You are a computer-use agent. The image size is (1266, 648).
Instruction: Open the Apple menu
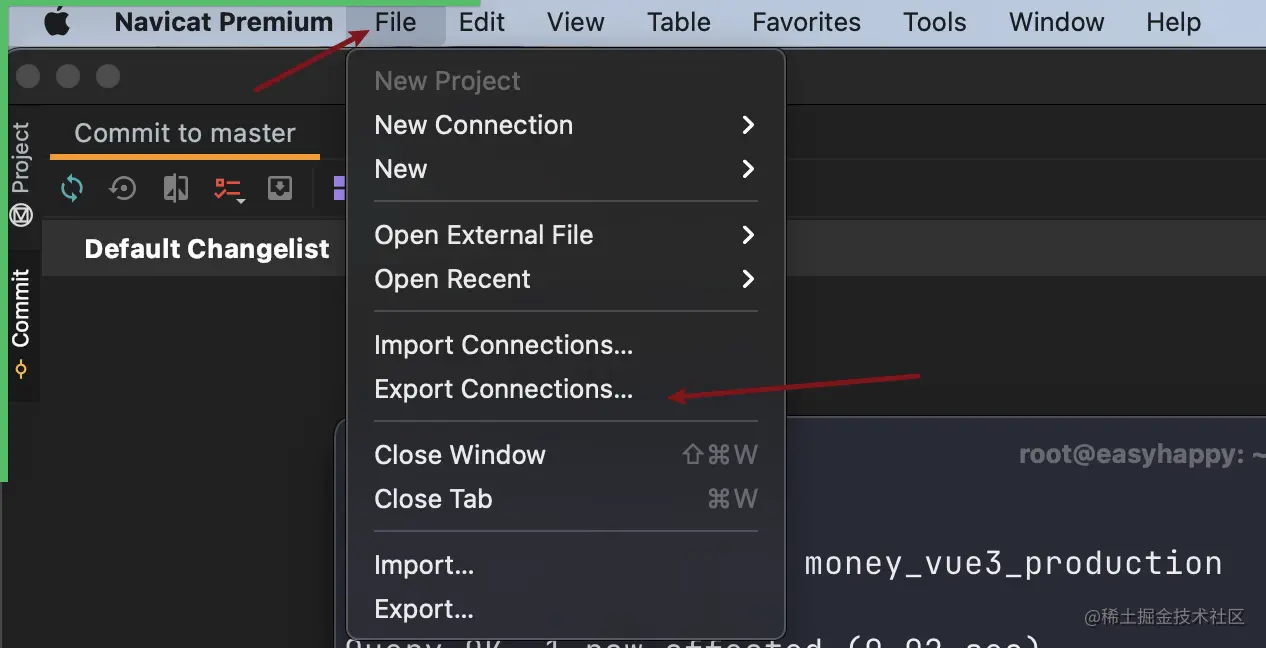tap(57, 21)
